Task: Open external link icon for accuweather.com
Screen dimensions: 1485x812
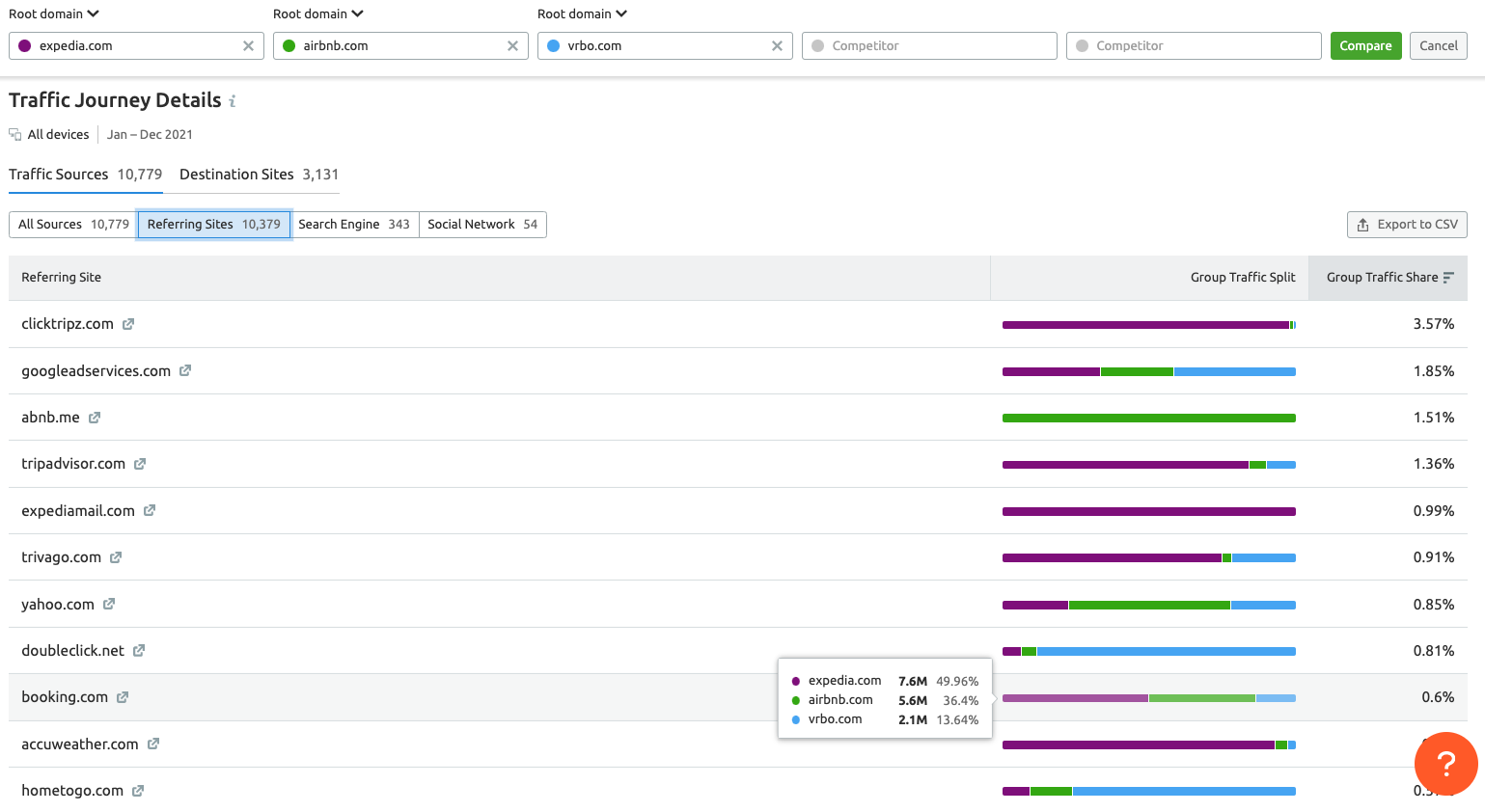Action: 153,744
